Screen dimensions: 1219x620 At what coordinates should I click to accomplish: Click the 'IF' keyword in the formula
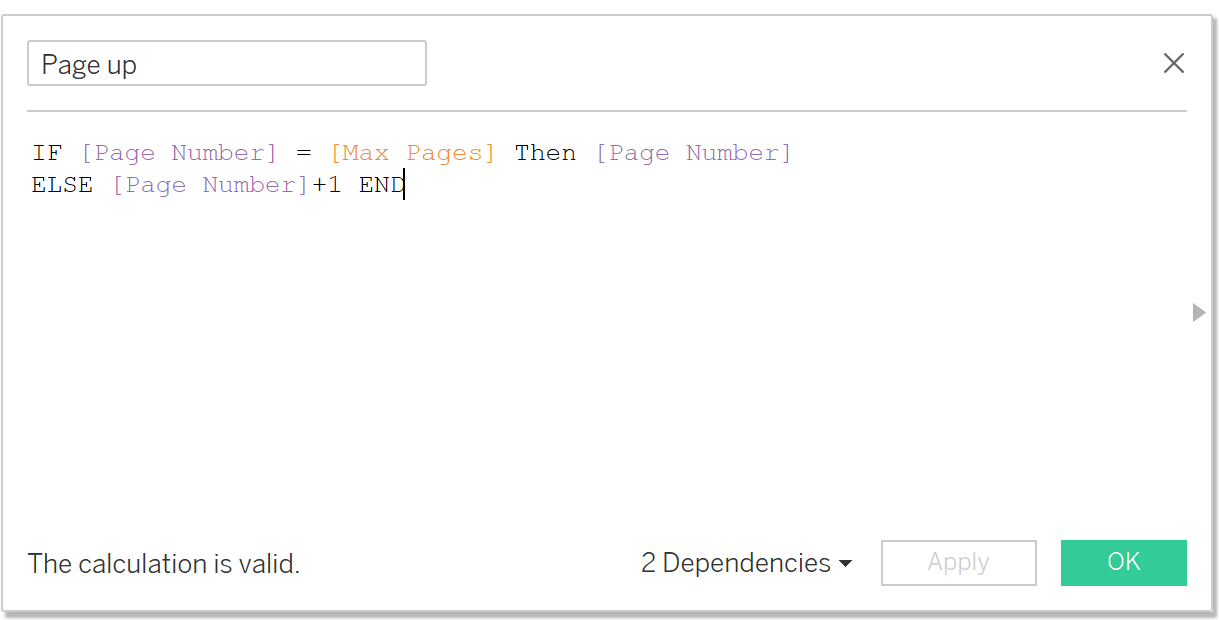pyautogui.click(x=47, y=153)
